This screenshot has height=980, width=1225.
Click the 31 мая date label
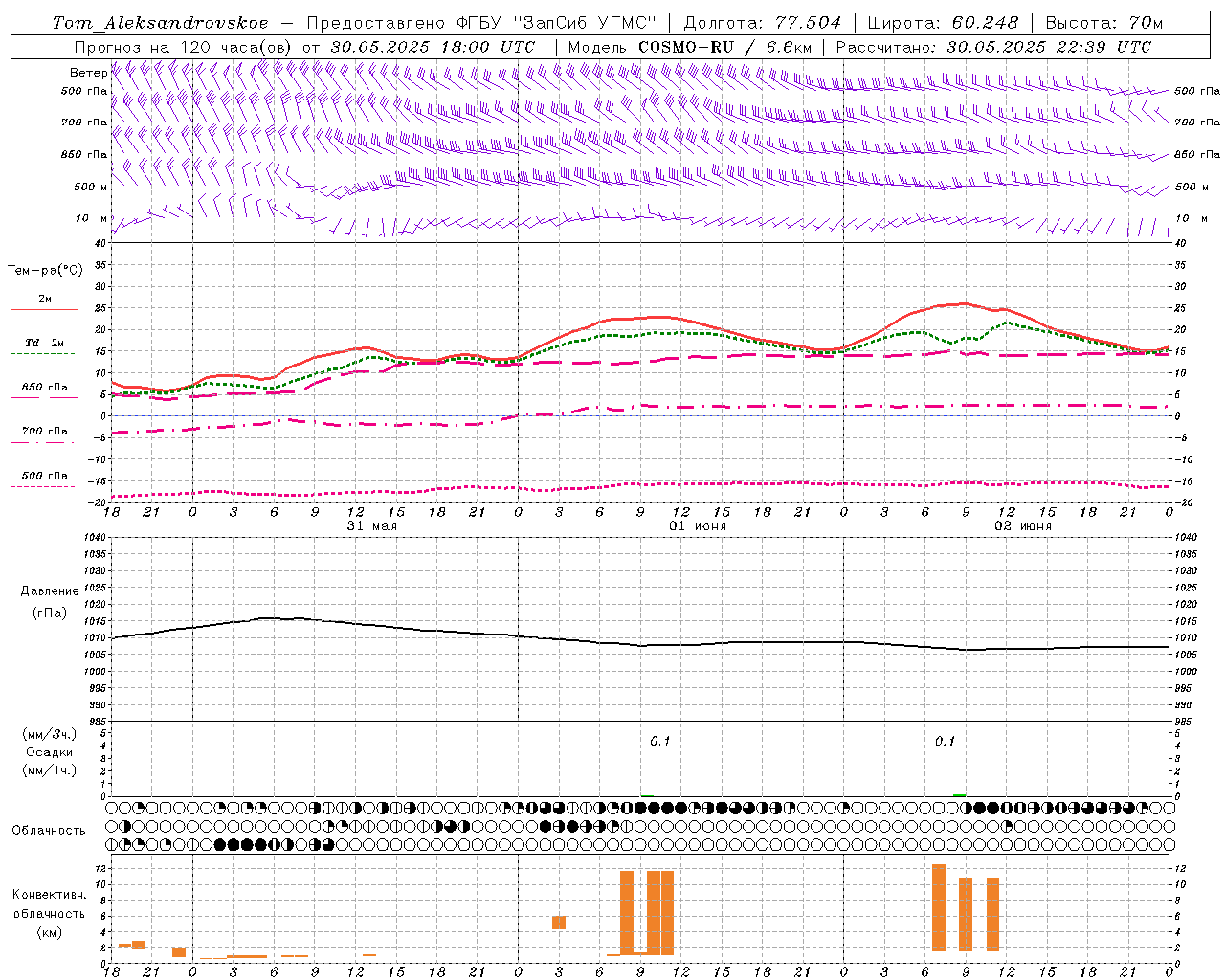pyautogui.click(x=371, y=526)
